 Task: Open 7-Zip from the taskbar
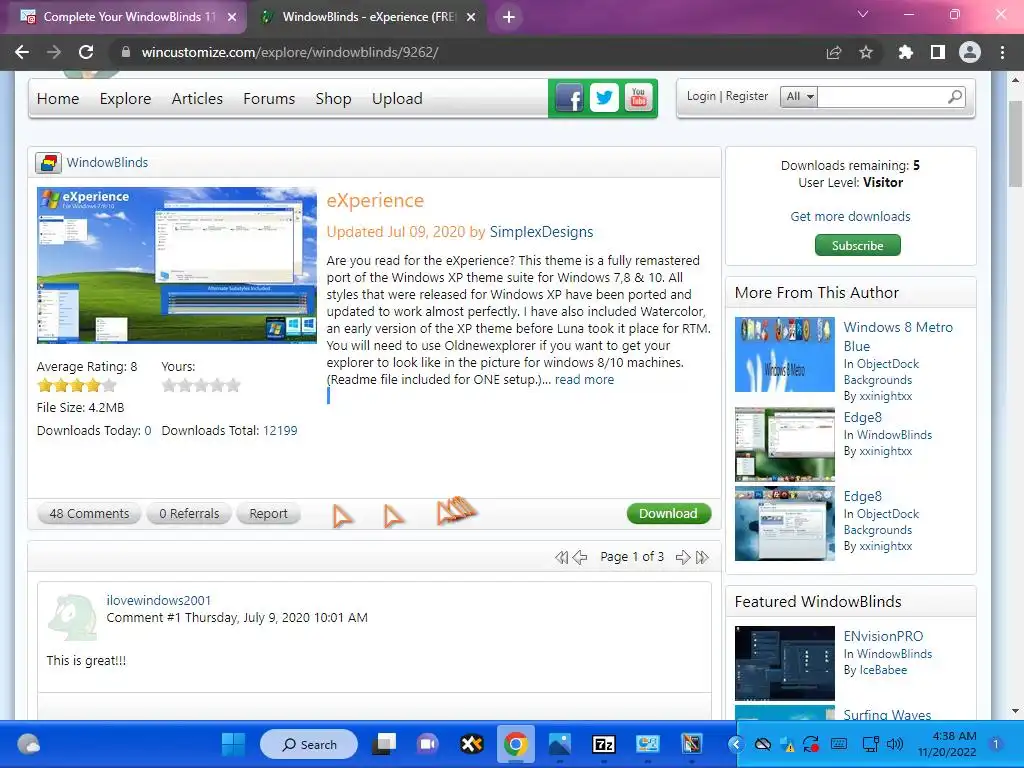click(604, 744)
